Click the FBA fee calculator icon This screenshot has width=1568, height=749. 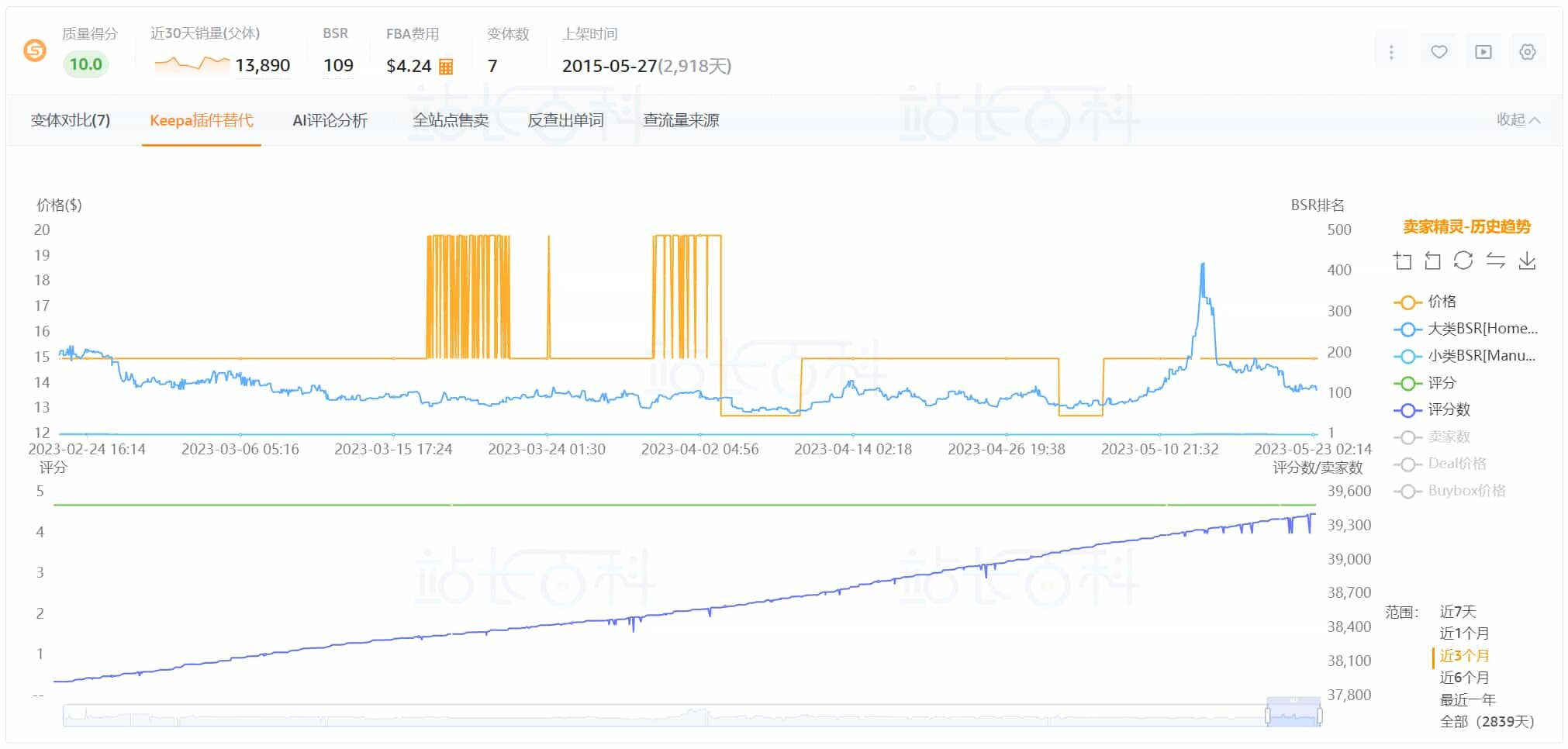point(446,67)
